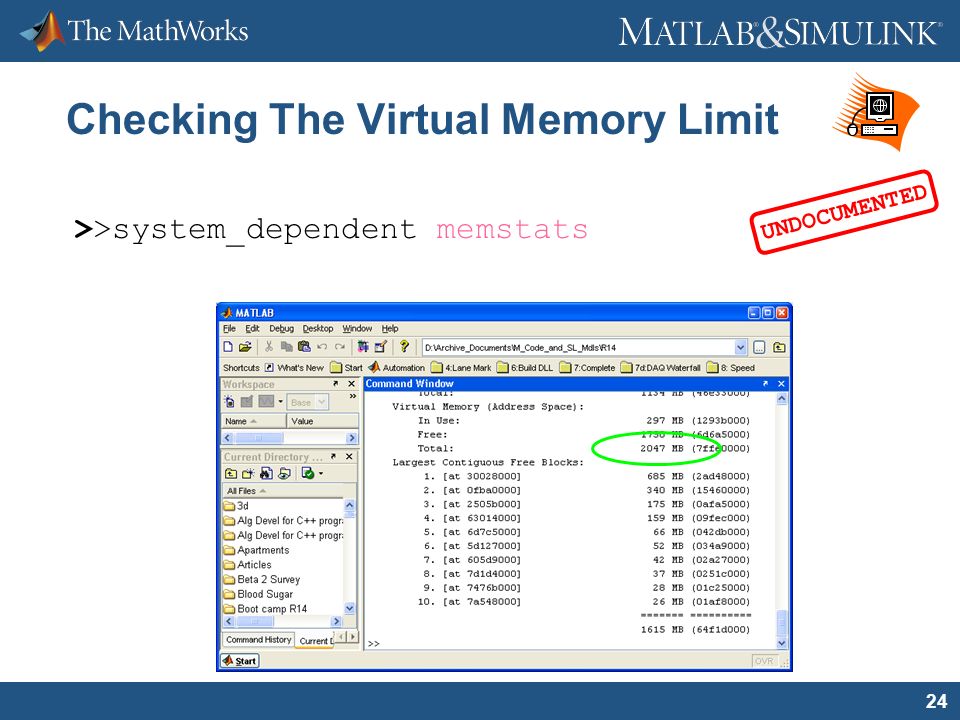The image size is (960, 720).
Task: Run the 6:Build DLL shortcut
Action: (x=525, y=368)
